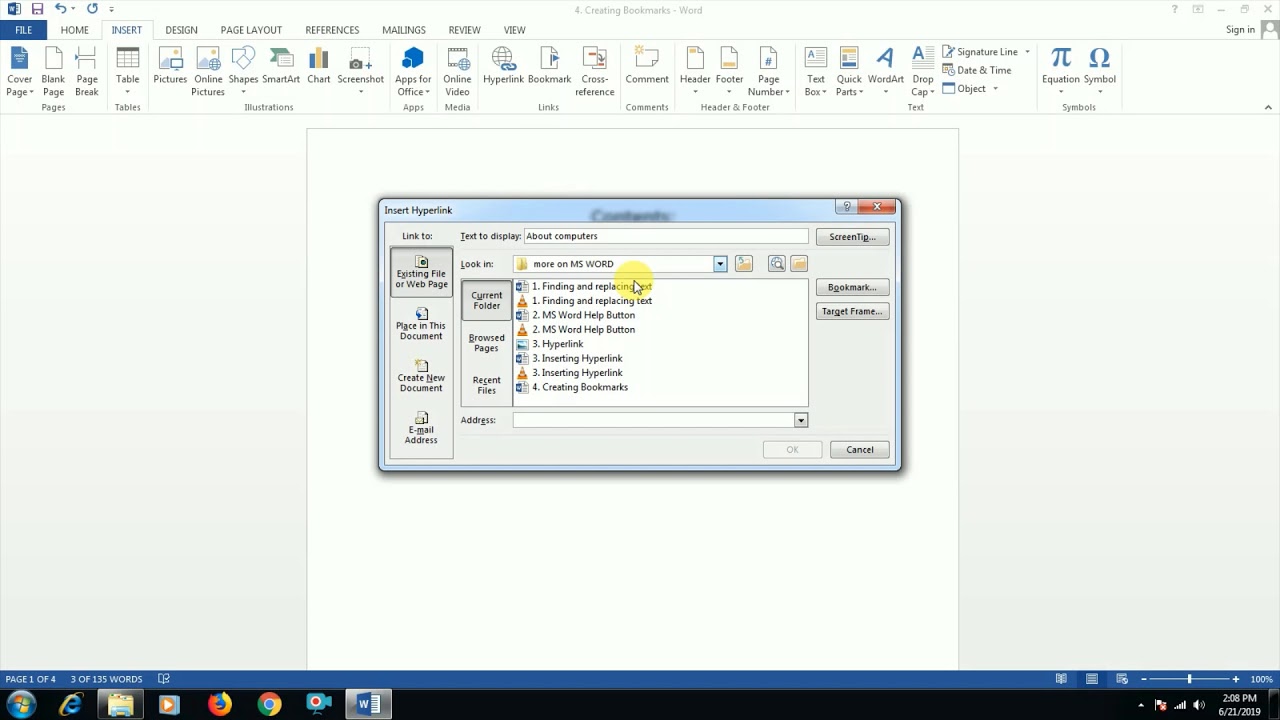Open the Ribbon Display Options button
Image resolution: width=1280 pixels, height=720 pixels.
[1198, 10]
